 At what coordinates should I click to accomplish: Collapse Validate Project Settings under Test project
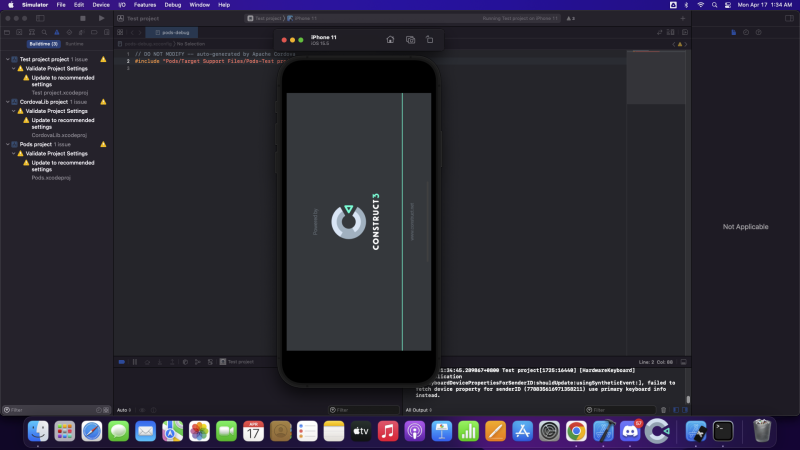point(14,68)
